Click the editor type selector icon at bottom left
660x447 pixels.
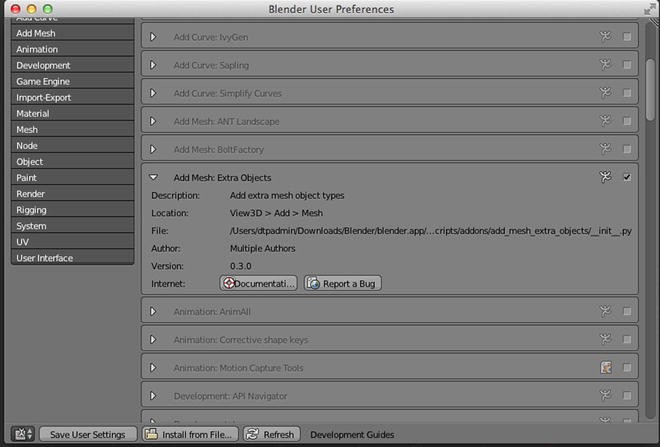[x=23, y=434]
